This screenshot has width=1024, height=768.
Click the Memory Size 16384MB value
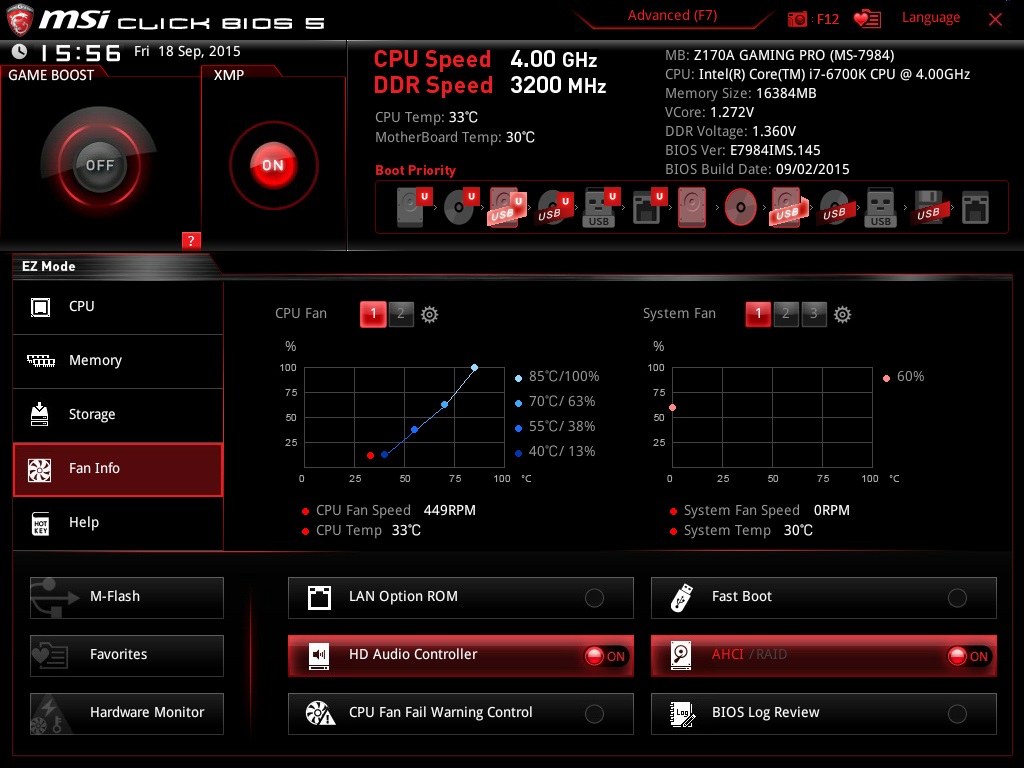click(786, 93)
